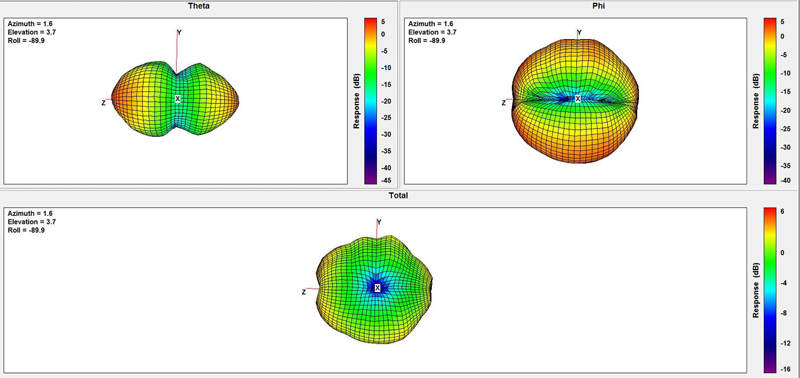
Task: Click the Z axis label in Total plot
Action: coord(304,292)
